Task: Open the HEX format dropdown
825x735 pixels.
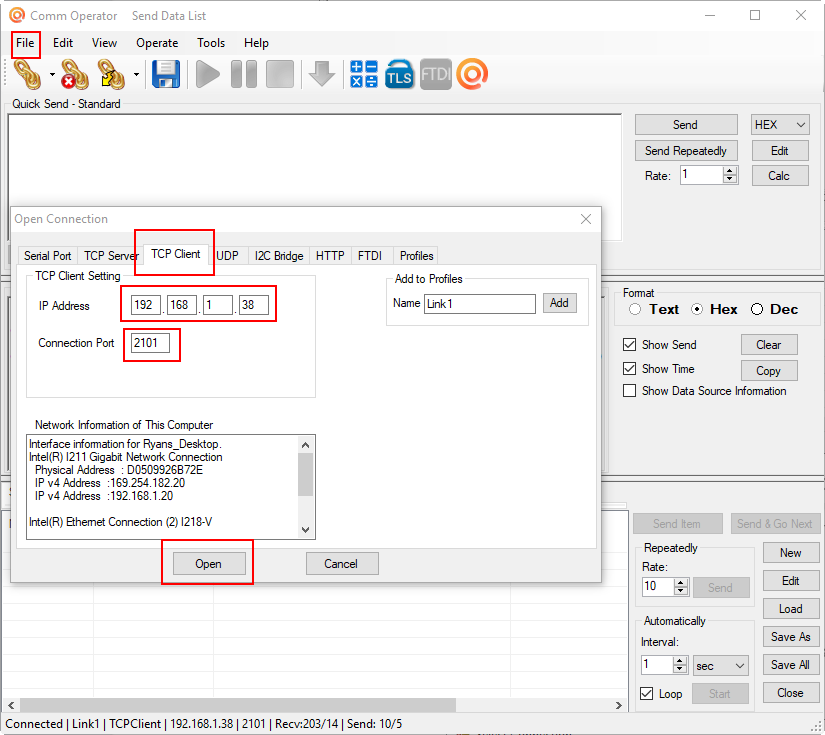Action: pos(780,125)
